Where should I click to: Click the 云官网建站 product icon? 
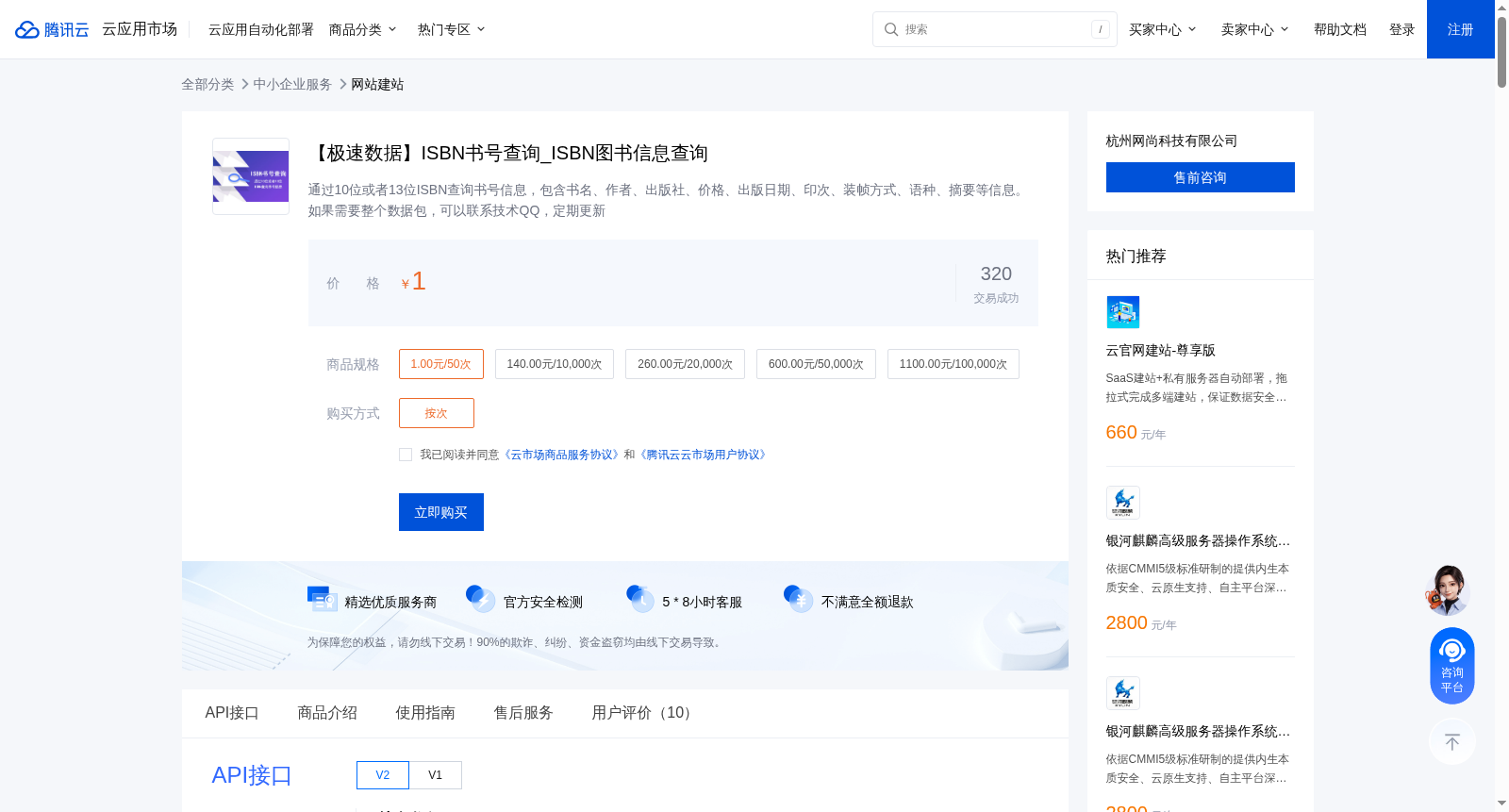tap(1122, 312)
